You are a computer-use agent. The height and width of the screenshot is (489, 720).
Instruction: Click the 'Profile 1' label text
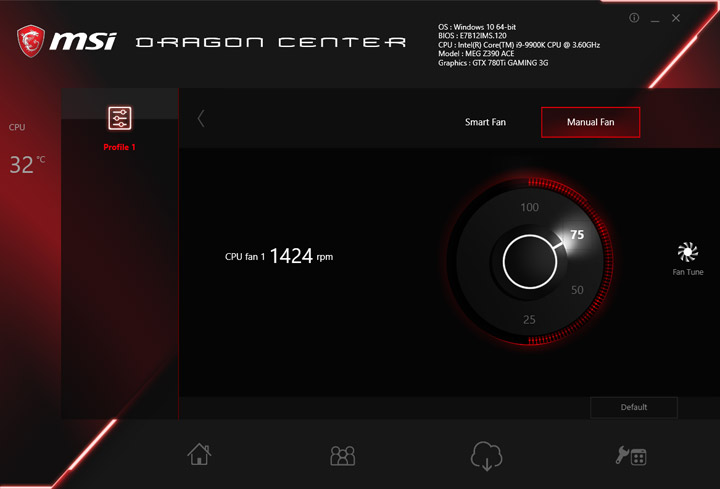click(119, 147)
